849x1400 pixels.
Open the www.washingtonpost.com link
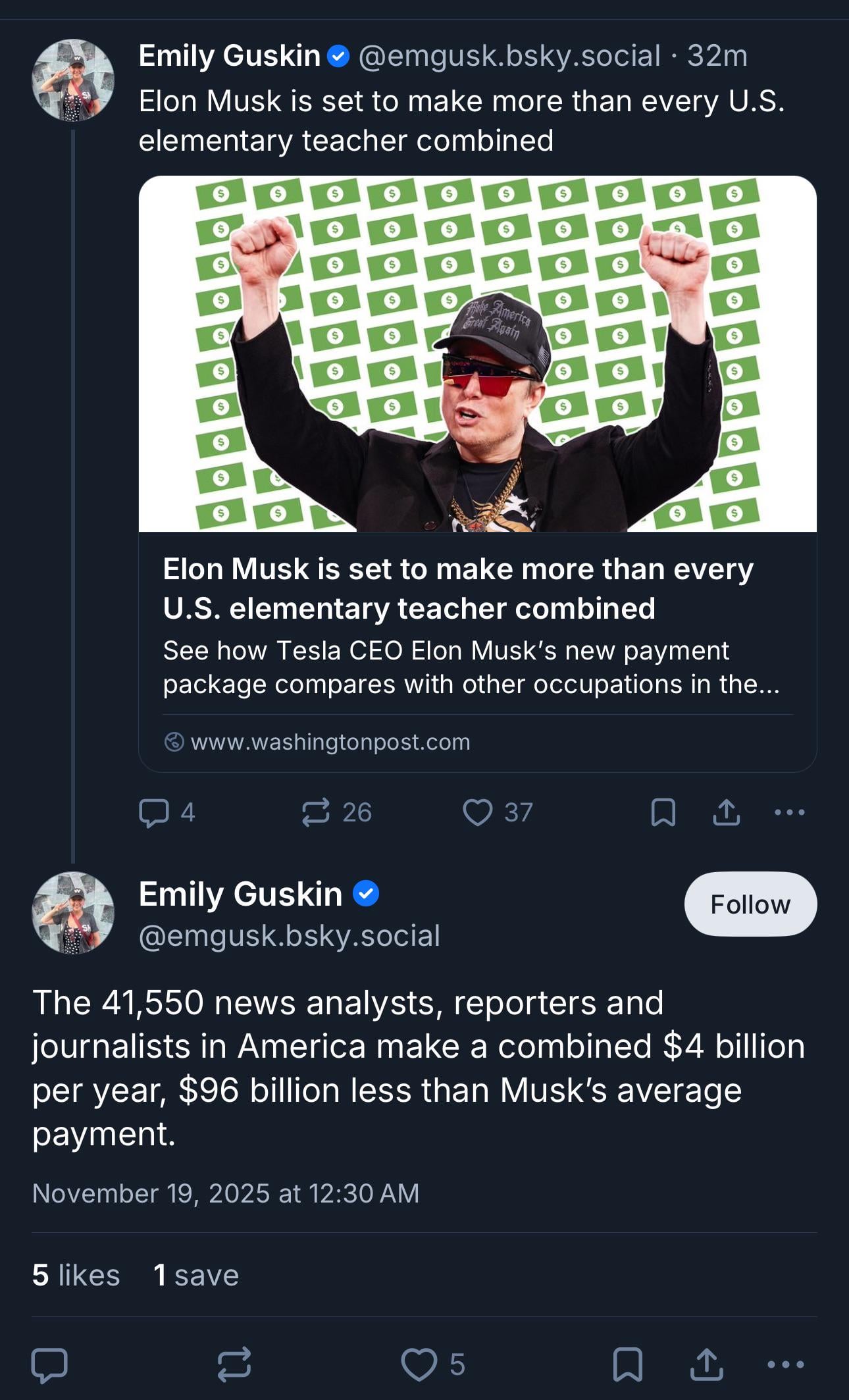(x=330, y=742)
